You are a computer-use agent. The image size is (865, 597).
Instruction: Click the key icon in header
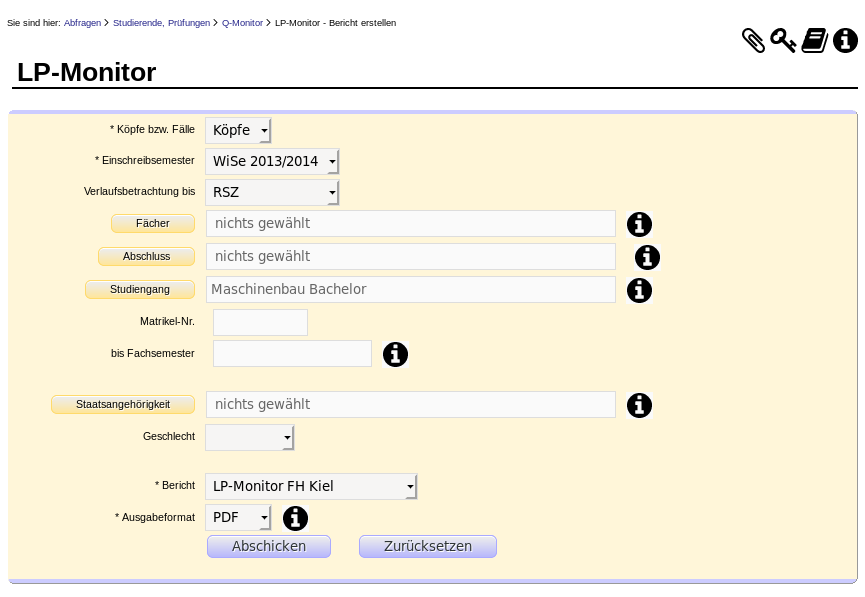pos(783,40)
